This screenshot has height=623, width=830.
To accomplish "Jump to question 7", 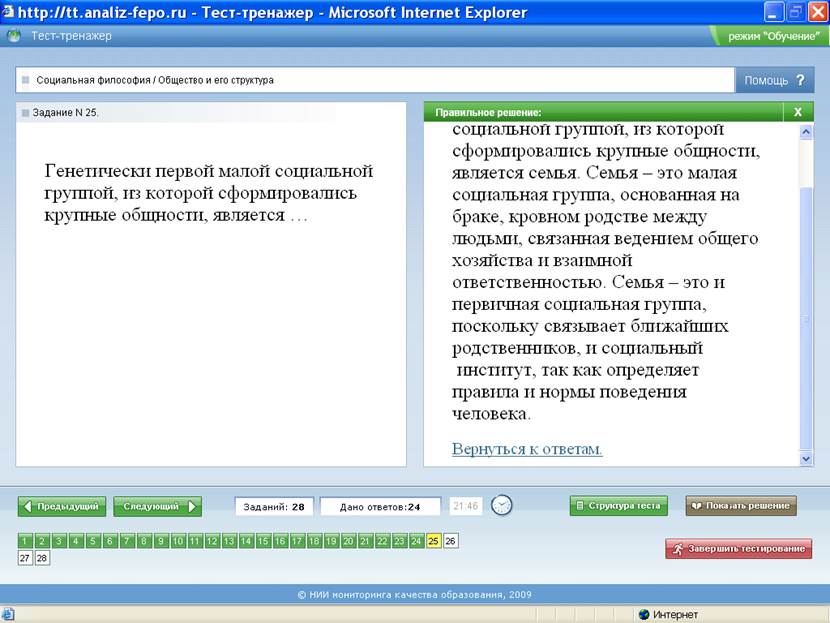I will [127, 541].
